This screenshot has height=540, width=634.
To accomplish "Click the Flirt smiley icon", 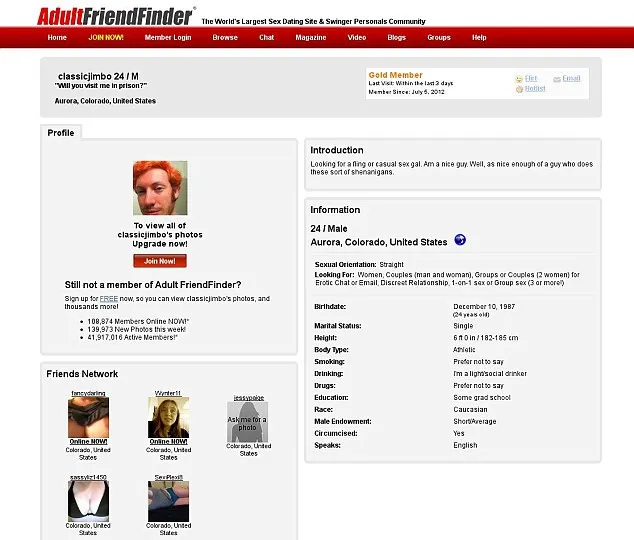I will click(x=519, y=79).
